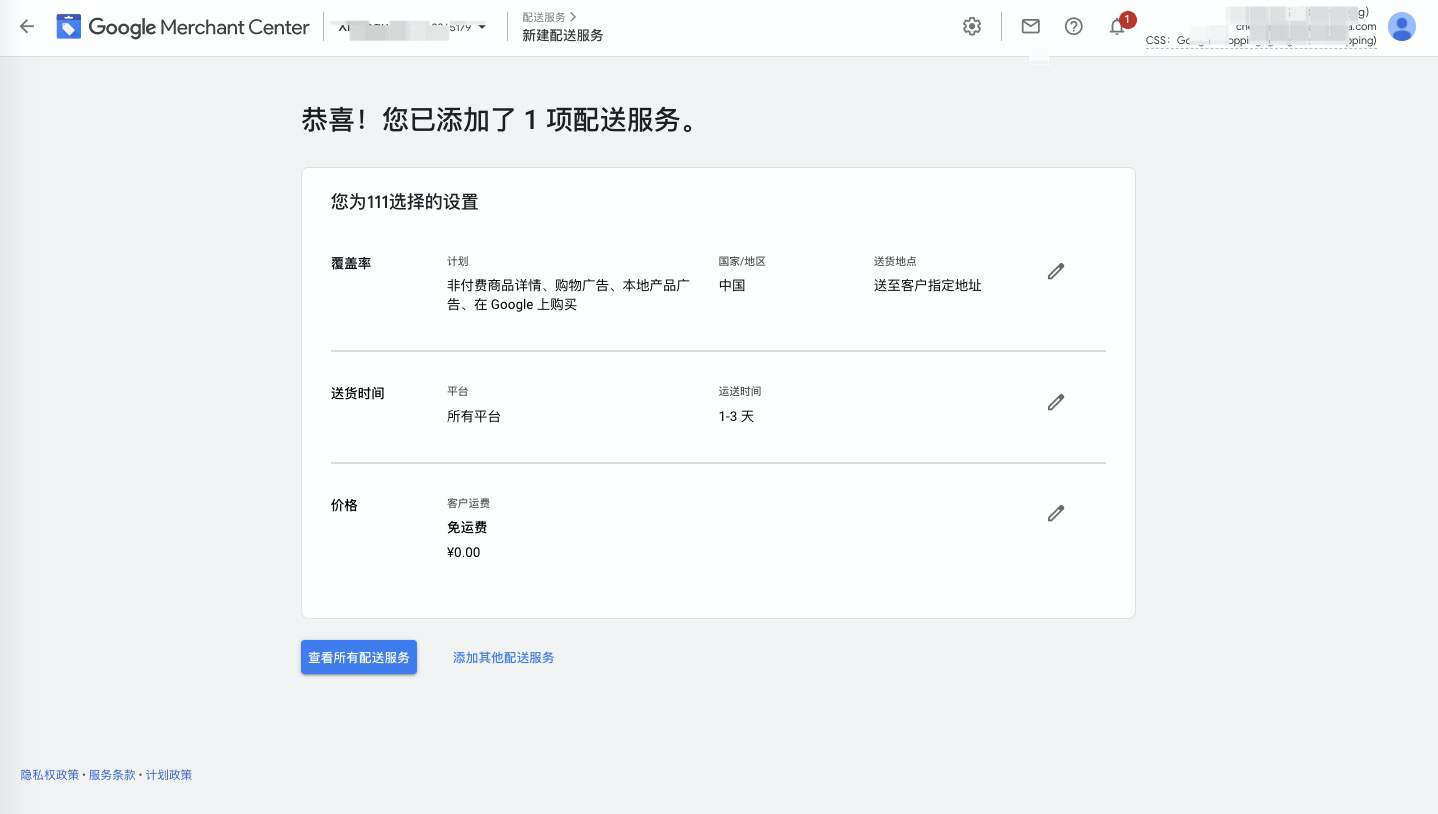Edit the 送货时间 section using the pencil
Viewport: 1438px width, 814px height.
pos(1055,402)
